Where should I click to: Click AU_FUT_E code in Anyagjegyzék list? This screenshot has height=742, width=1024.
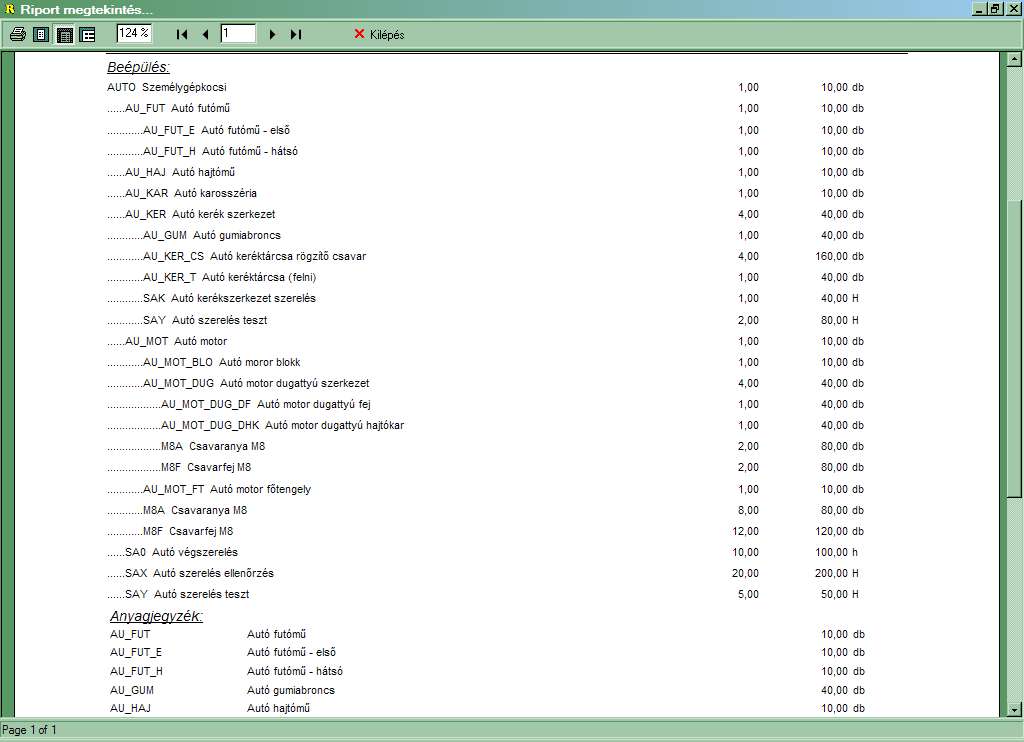136,652
